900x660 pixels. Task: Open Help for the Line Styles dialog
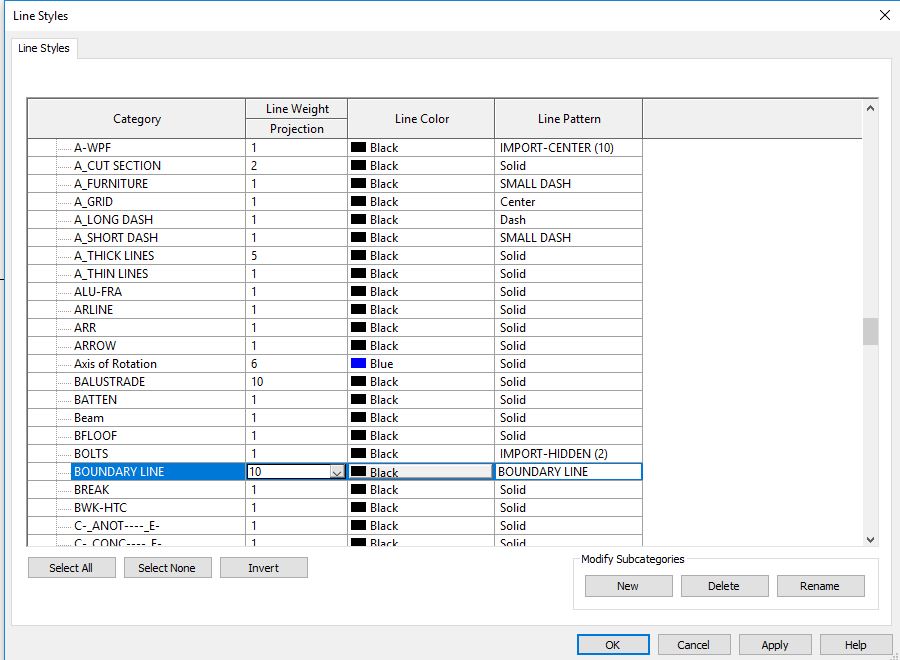[856, 644]
